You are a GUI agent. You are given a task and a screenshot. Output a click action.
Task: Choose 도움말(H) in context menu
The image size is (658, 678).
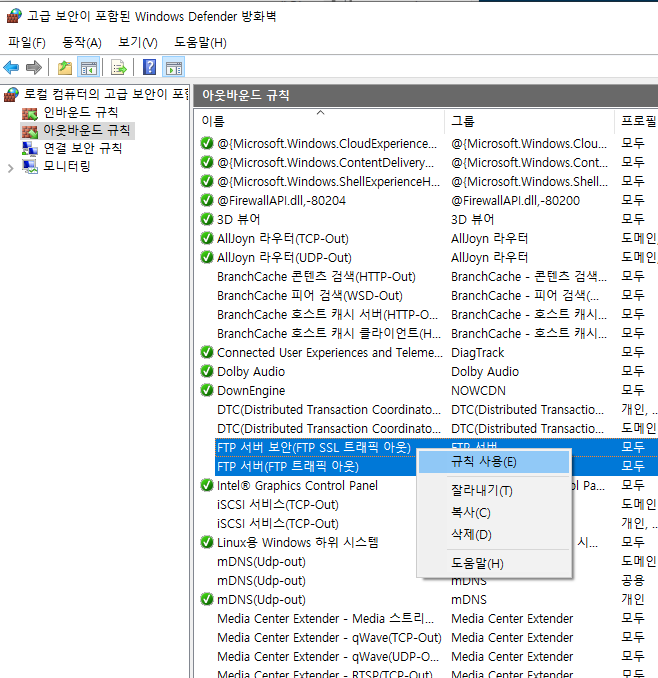click(x=494, y=563)
